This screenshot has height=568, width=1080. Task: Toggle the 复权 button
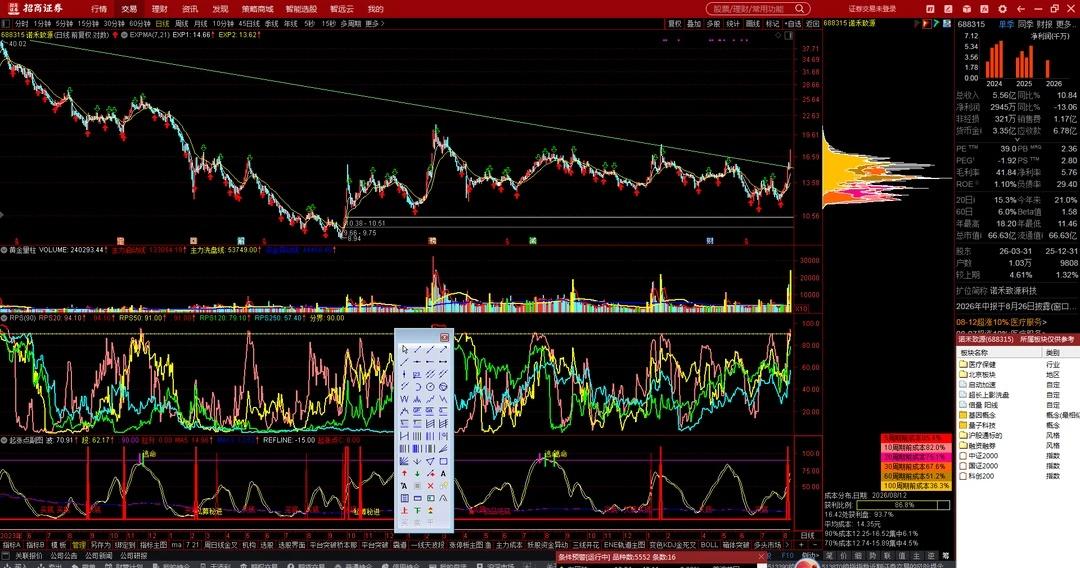click(675, 23)
